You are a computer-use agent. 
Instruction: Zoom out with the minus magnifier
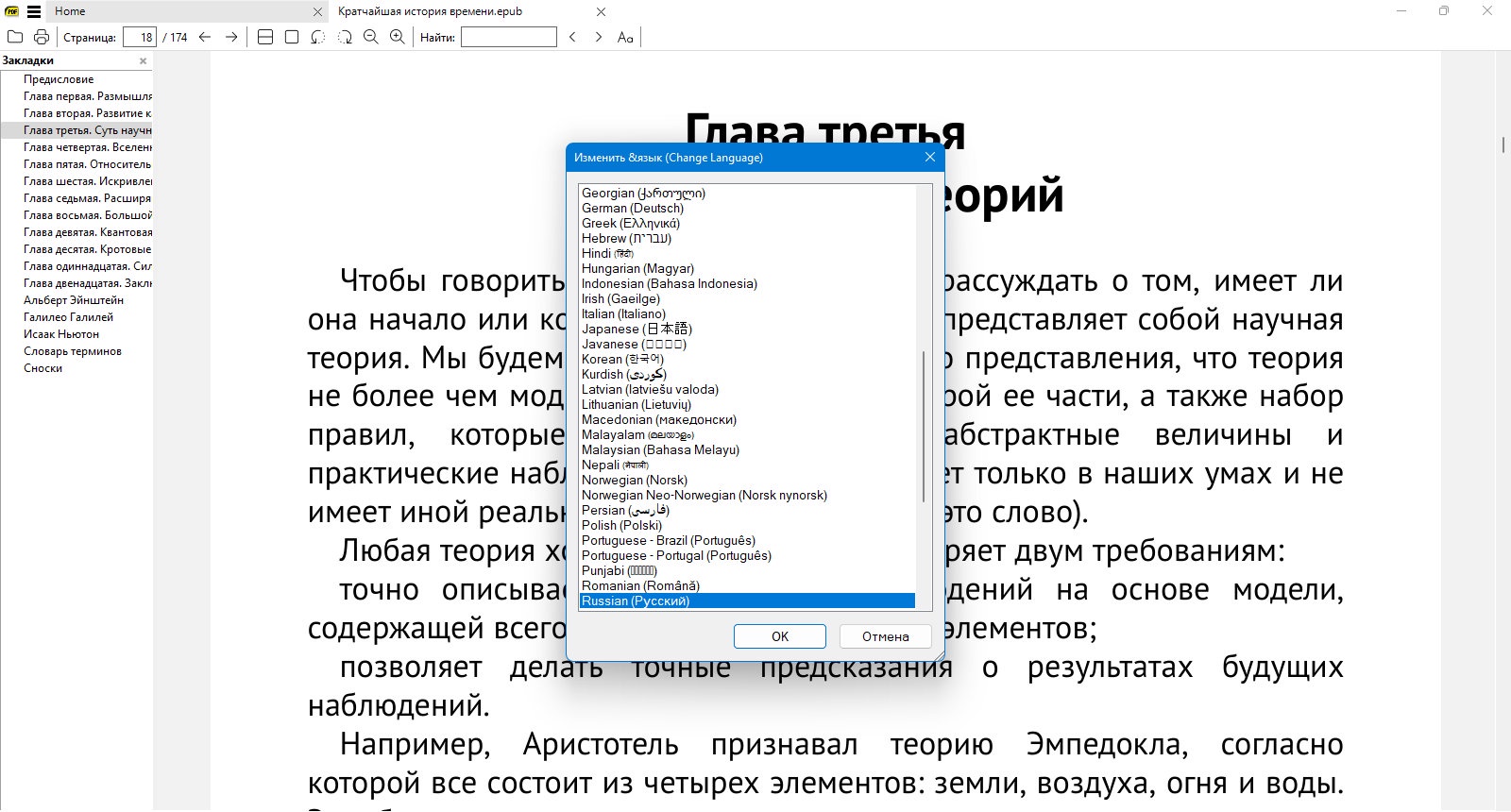pyautogui.click(x=371, y=37)
